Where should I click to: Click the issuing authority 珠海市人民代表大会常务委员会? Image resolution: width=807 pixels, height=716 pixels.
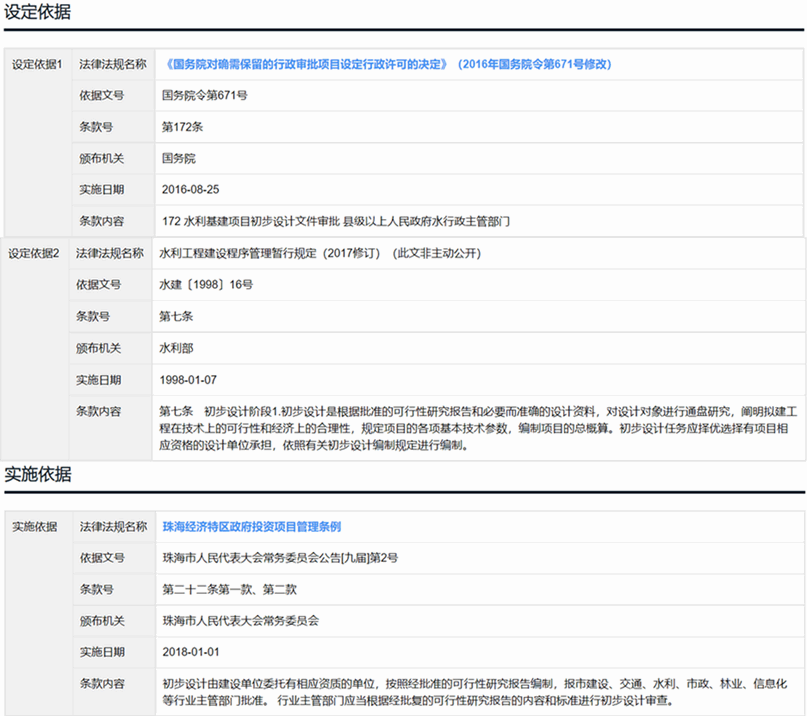(x=241, y=621)
